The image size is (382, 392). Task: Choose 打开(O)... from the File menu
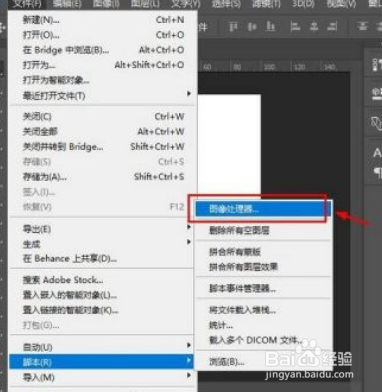pyautogui.click(x=103, y=35)
